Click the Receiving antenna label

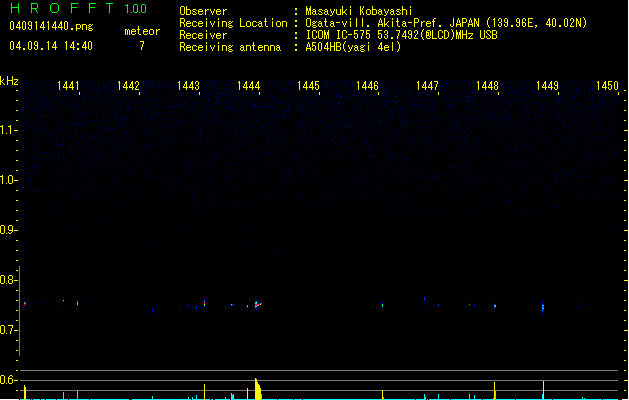pyautogui.click(x=230, y=47)
